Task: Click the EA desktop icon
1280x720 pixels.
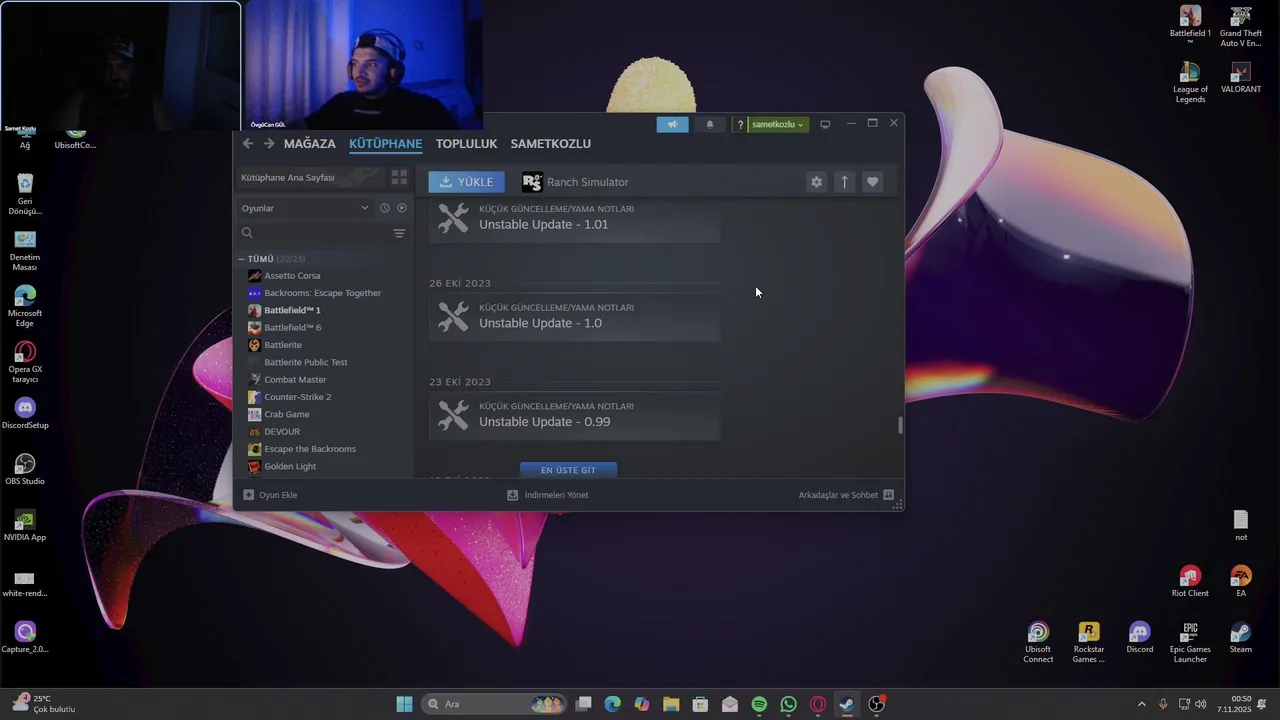Action: [1241, 582]
